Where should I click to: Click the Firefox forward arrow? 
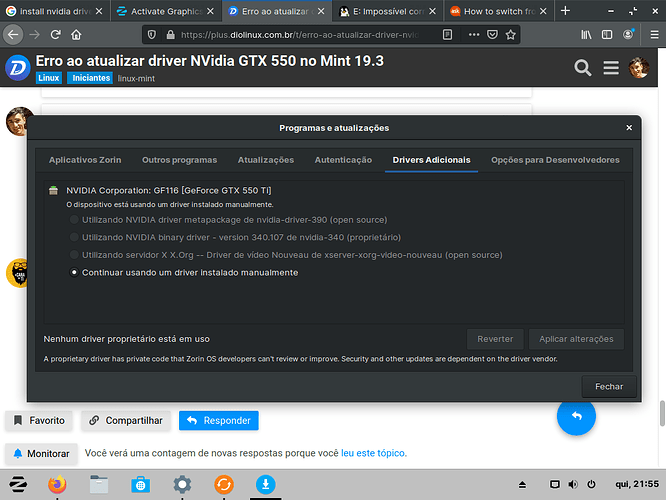click(x=34, y=34)
